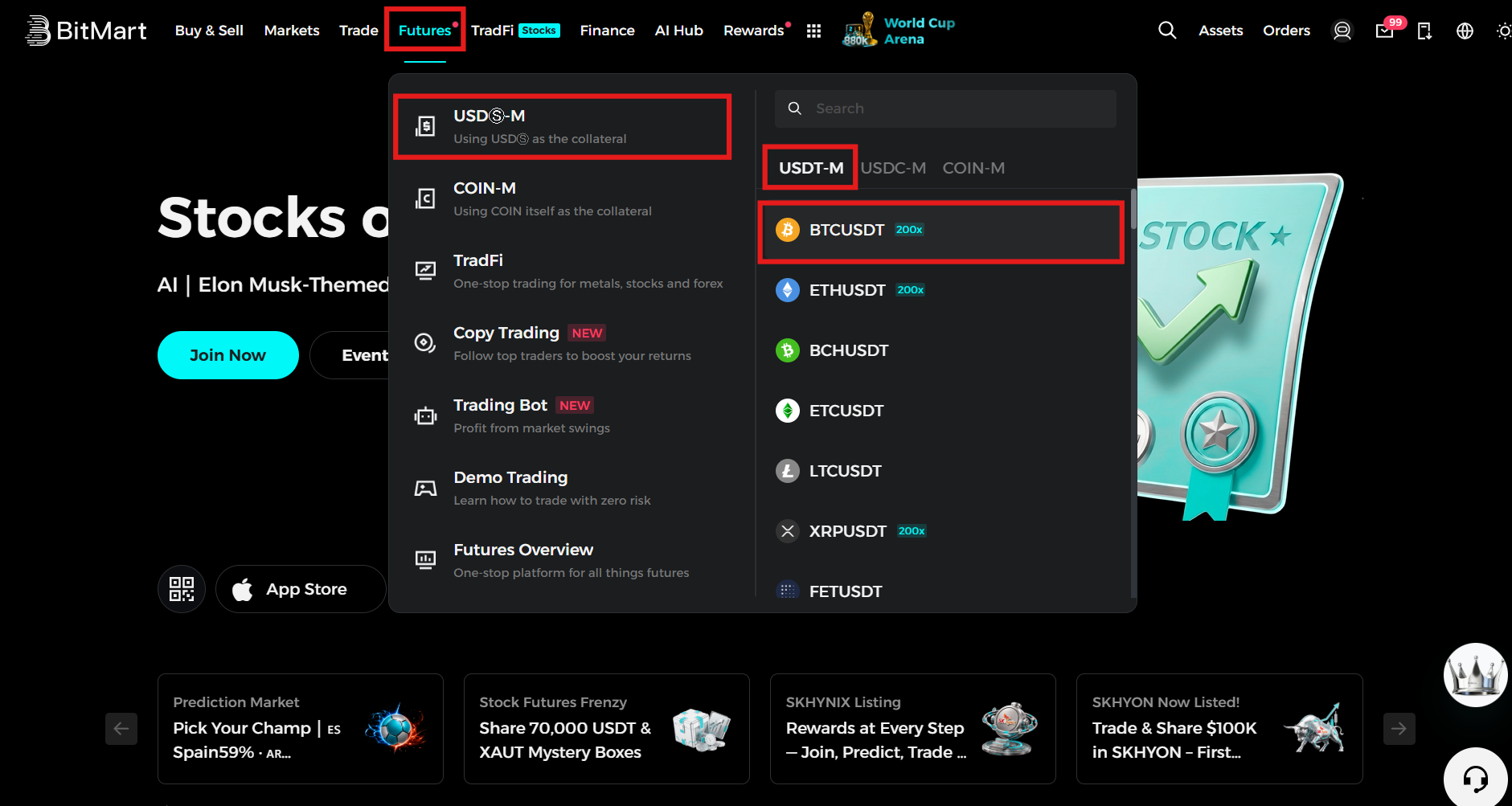The height and width of the screenshot is (806, 1512).
Task: Open the Prediction Market promo card
Action: point(301,729)
